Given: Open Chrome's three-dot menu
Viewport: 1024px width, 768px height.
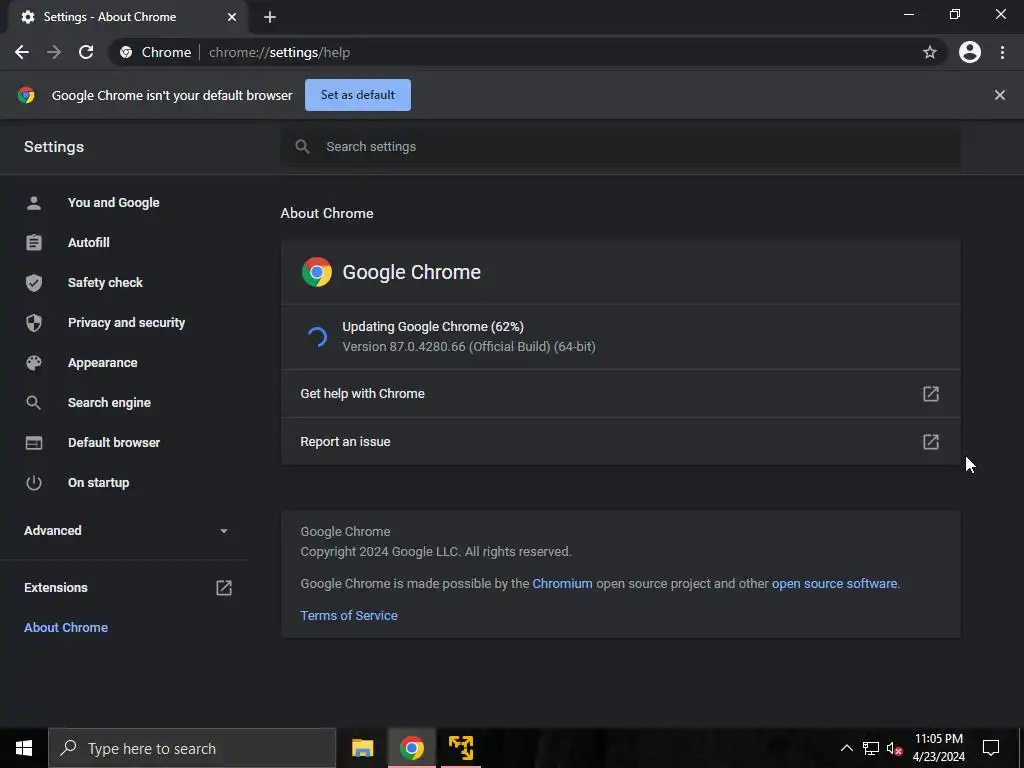Looking at the screenshot, I should pos(1002,52).
